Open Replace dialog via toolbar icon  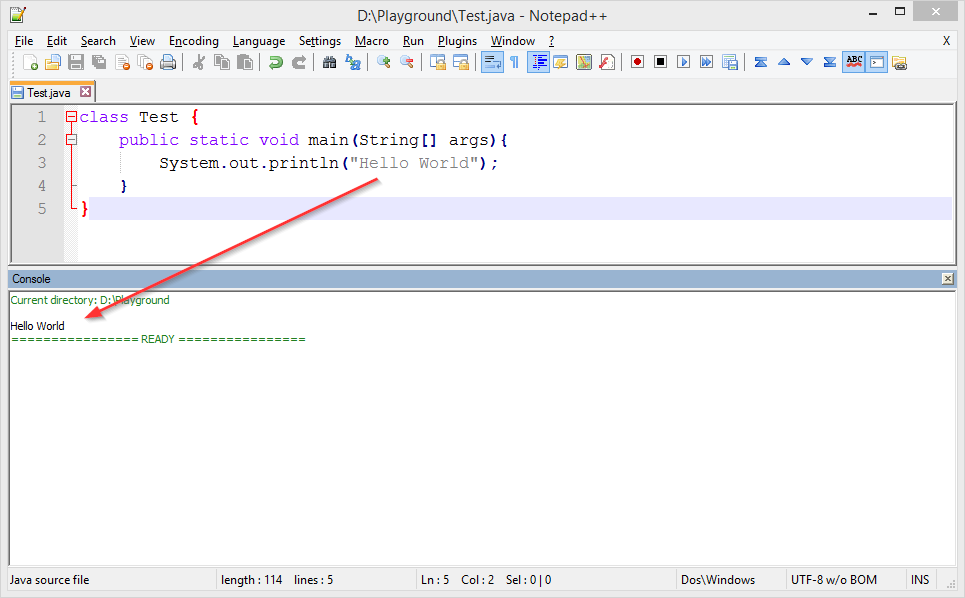click(x=353, y=62)
